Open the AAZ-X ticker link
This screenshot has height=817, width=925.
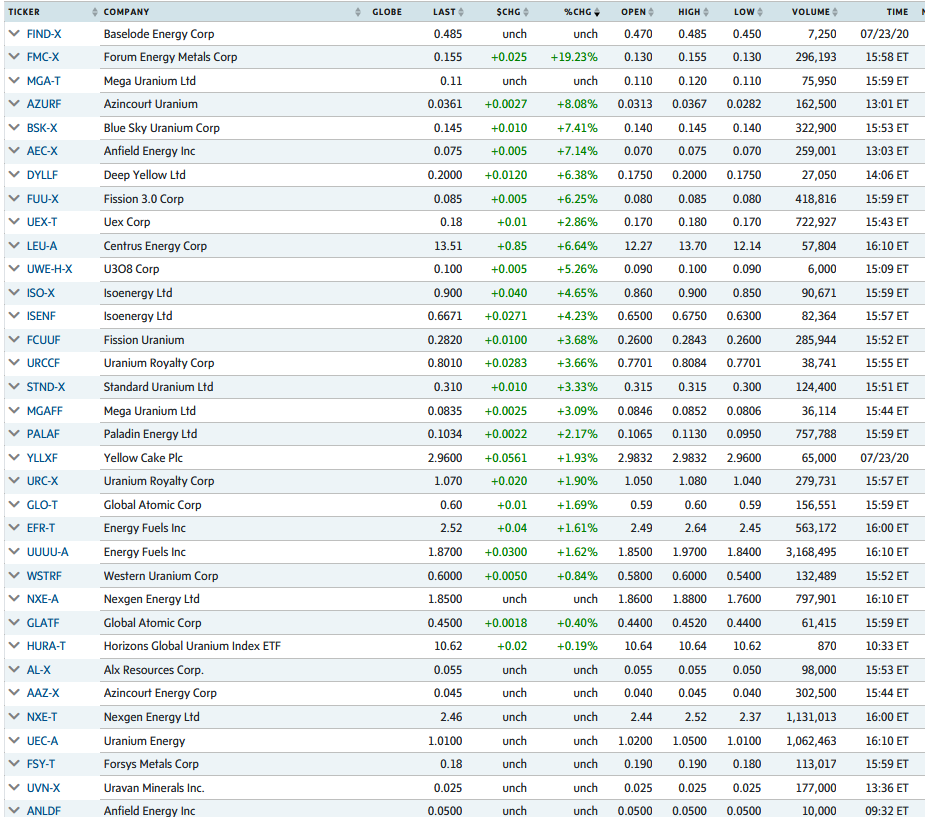click(43, 693)
